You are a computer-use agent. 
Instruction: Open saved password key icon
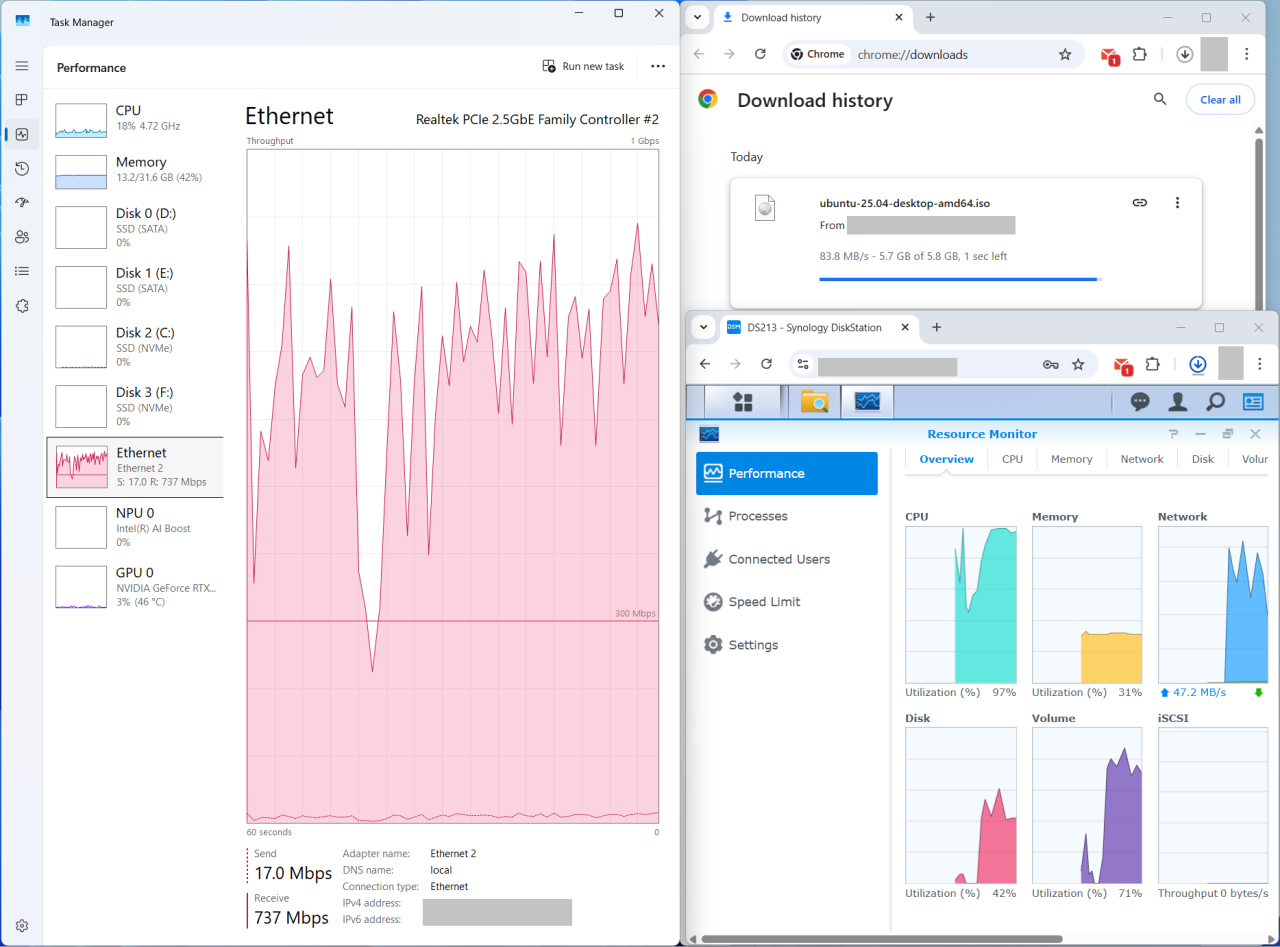(1050, 365)
